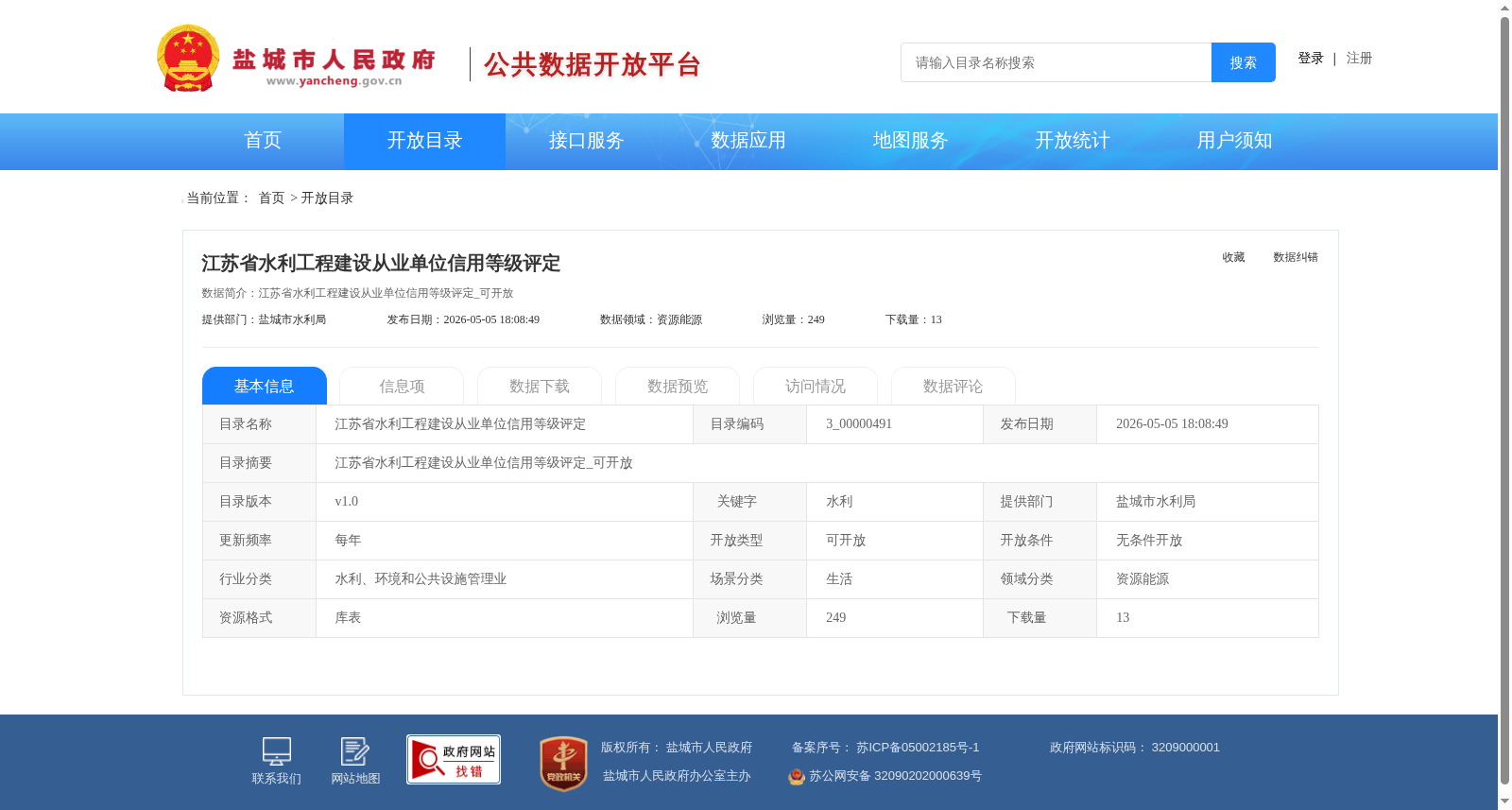Open 用户须知 navigation item
The image size is (1512, 810).
(x=1234, y=141)
